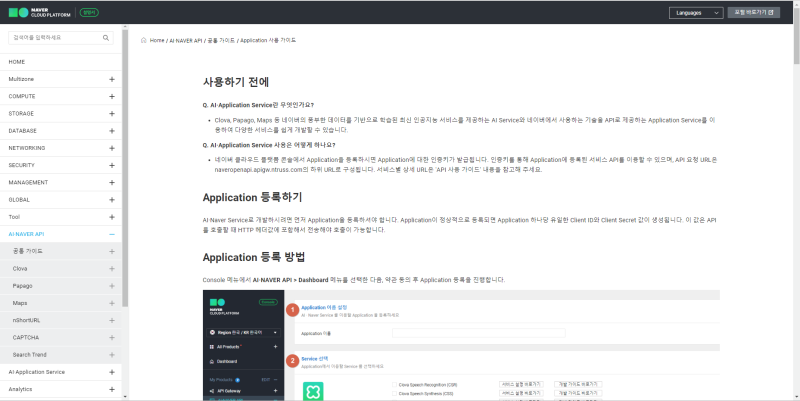Open the Application registration console screenshot
This screenshot has width=800, height=401.
(x=461, y=345)
